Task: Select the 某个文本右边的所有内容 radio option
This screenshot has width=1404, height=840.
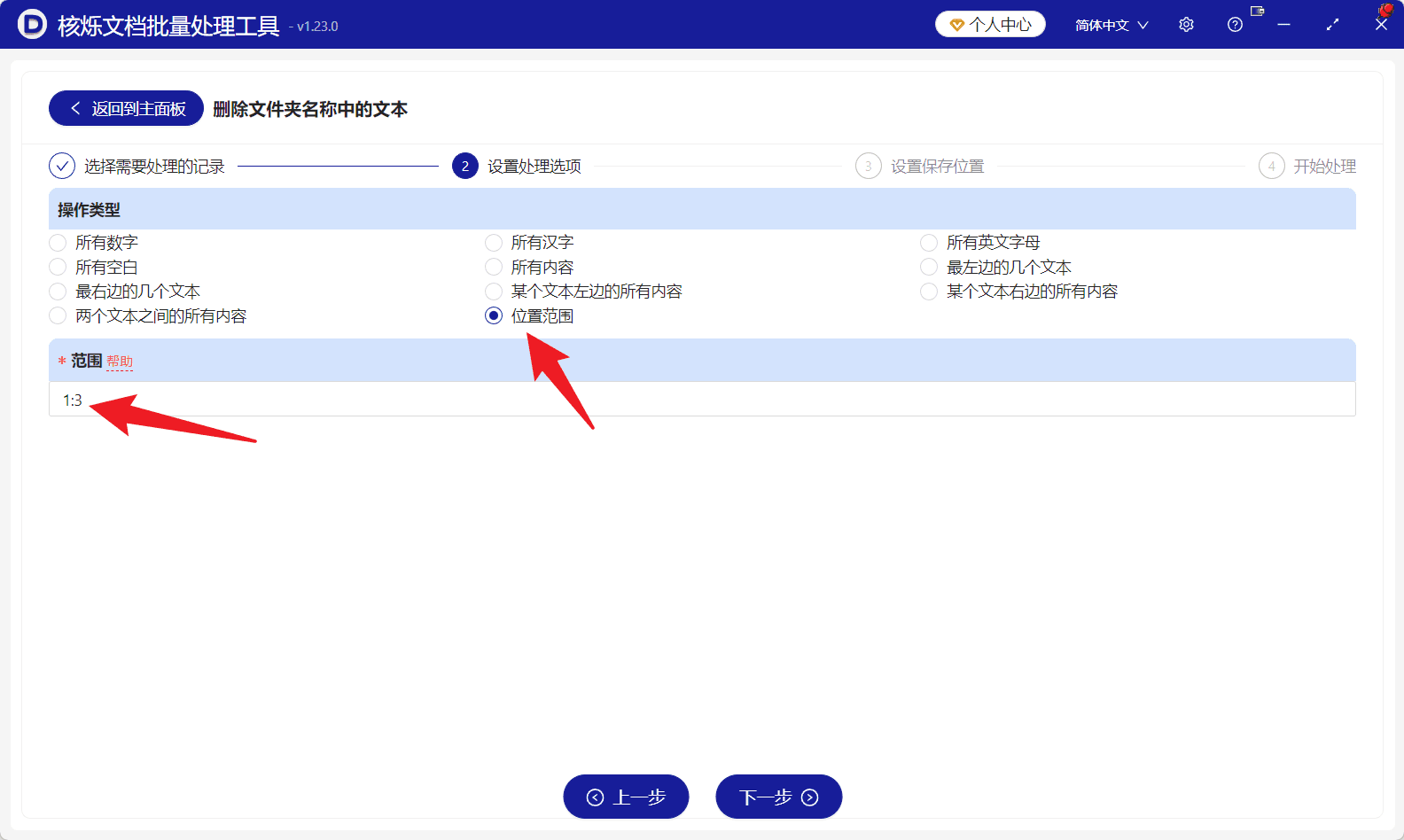Action: [x=929, y=292]
